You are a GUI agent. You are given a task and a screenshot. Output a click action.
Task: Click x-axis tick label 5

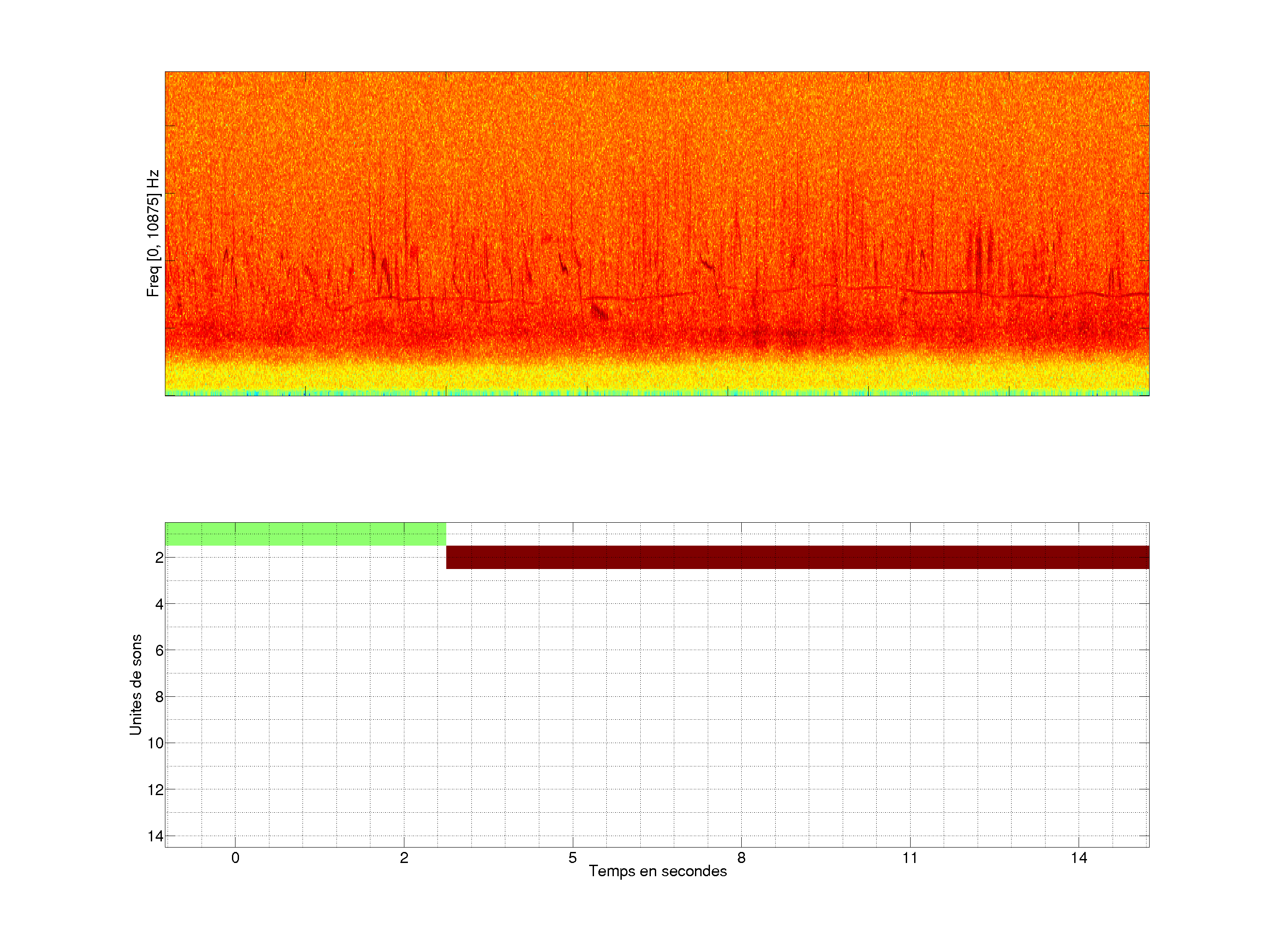tap(572, 858)
